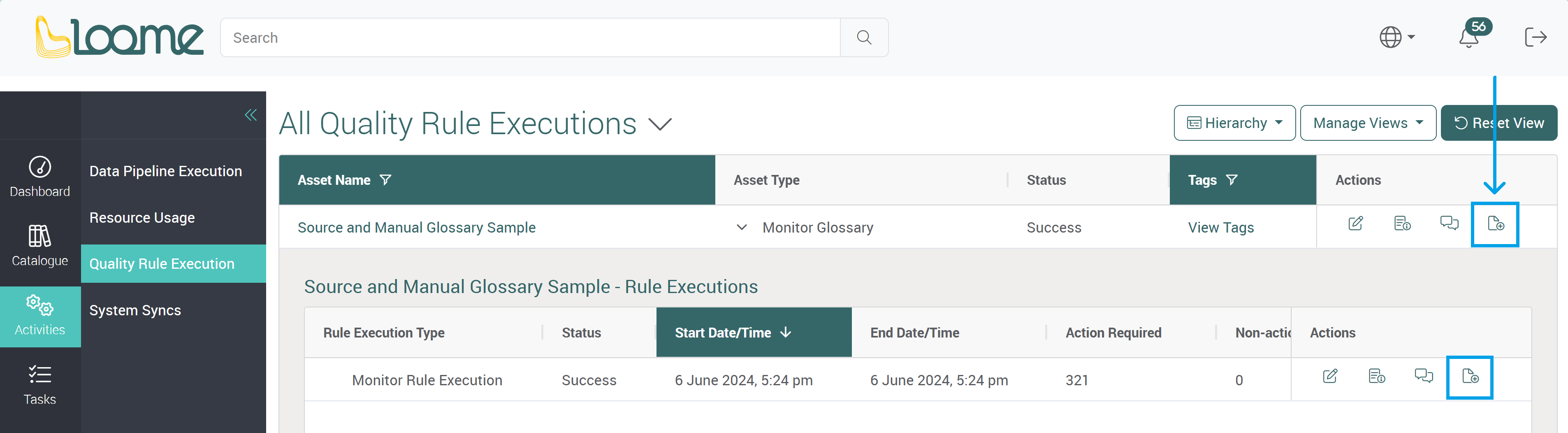This screenshot has width=1568, height=433.
Task: Click highlighted document icon in Monitor Rule Execution row
Action: tap(1469, 377)
